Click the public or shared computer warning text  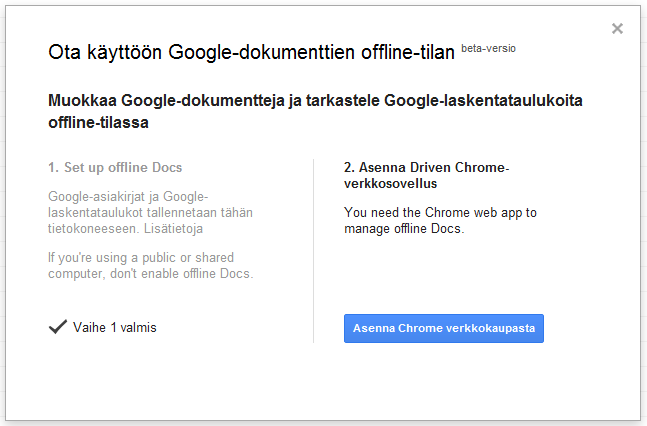click(x=150, y=265)
